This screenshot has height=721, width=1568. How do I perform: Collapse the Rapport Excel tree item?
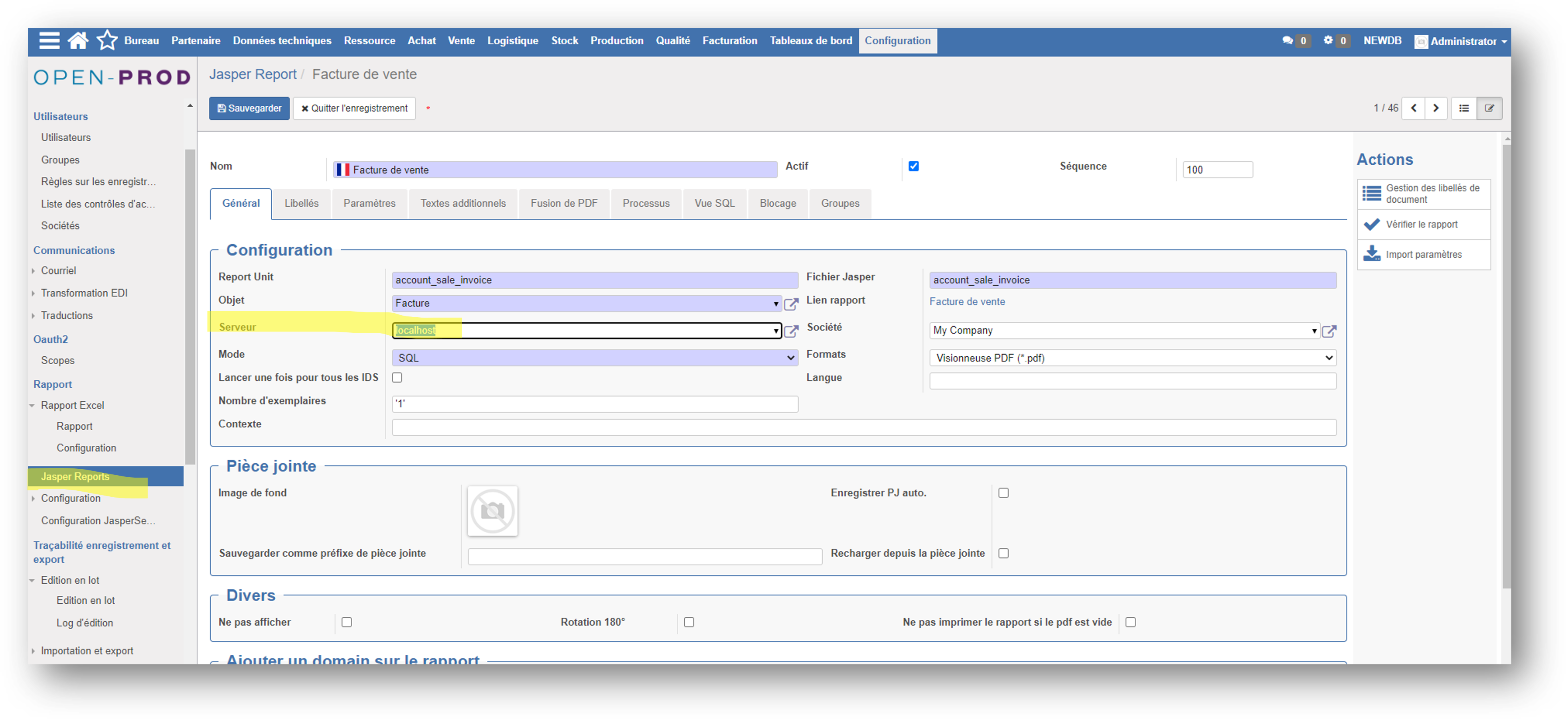tap(32, 405)
